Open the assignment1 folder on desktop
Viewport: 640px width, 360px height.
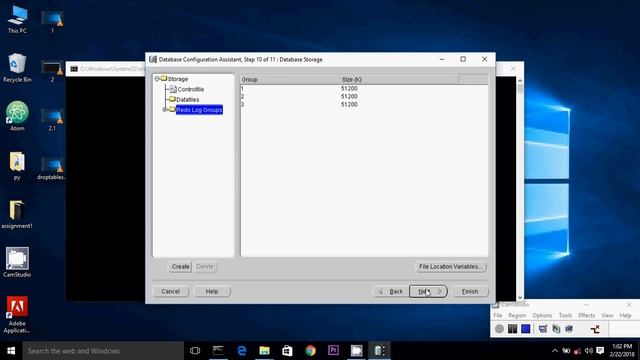pos(17,214)
